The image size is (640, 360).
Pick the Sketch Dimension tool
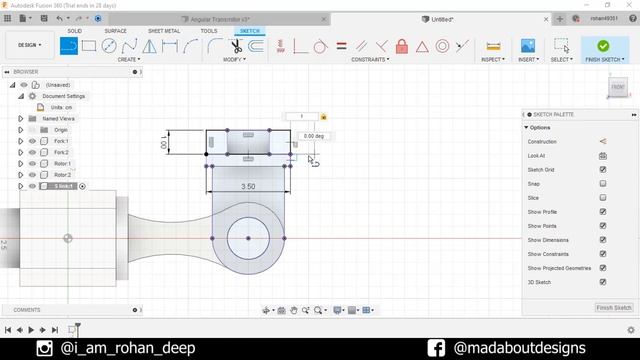[170, 46]
